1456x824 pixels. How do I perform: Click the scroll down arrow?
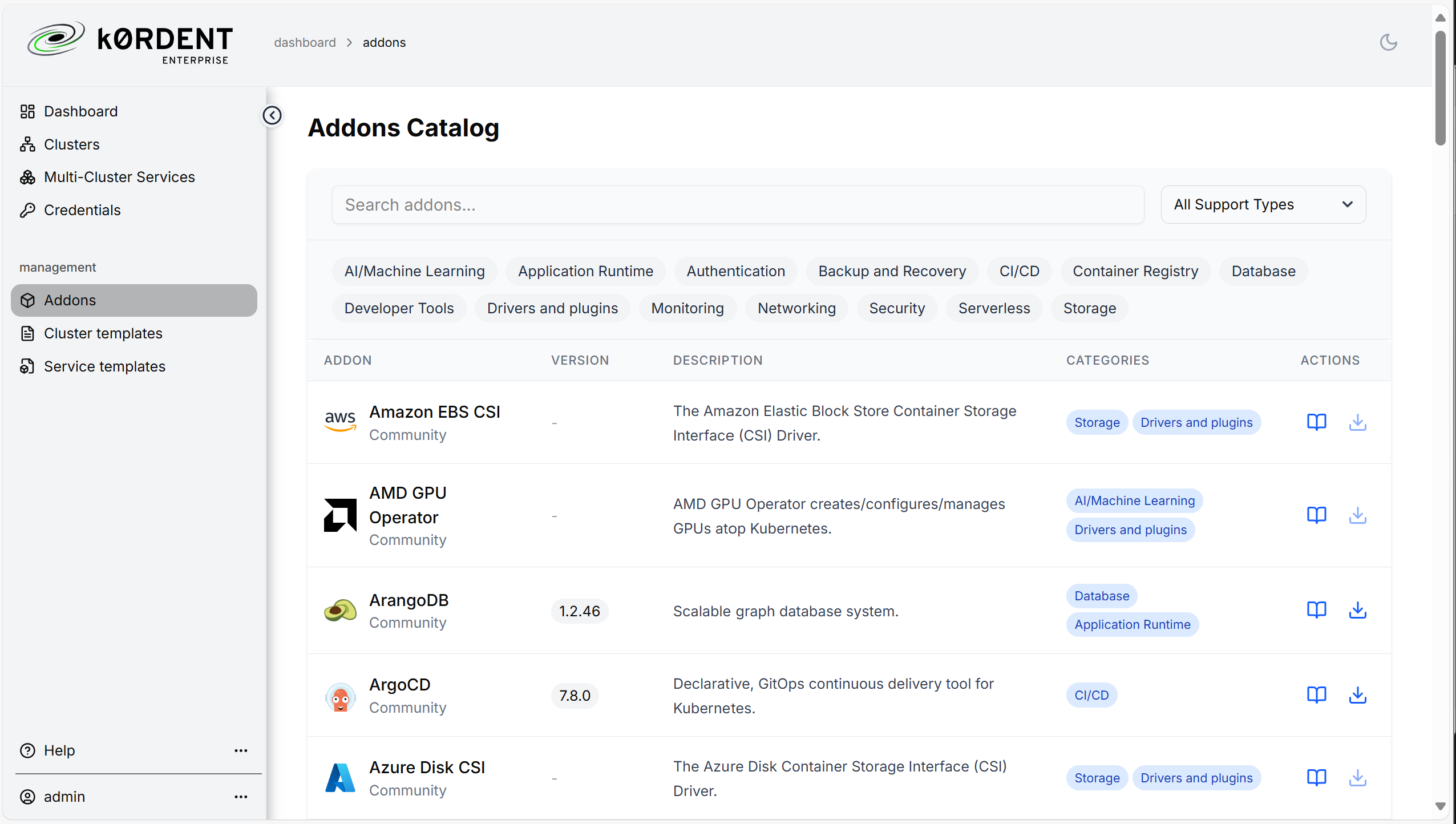point(1440,806)
